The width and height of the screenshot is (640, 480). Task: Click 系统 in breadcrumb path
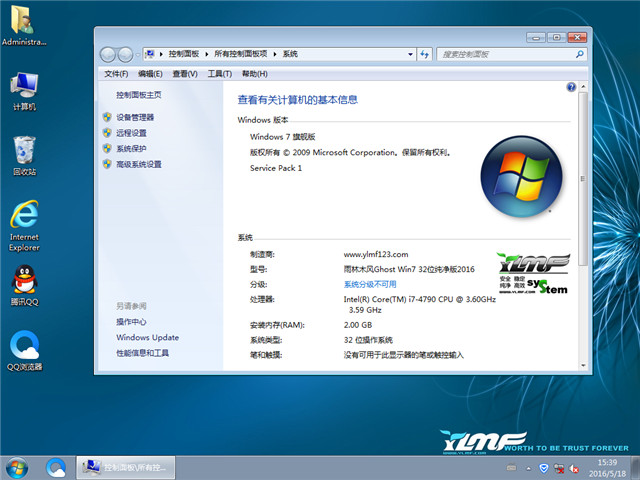[290, 54]
